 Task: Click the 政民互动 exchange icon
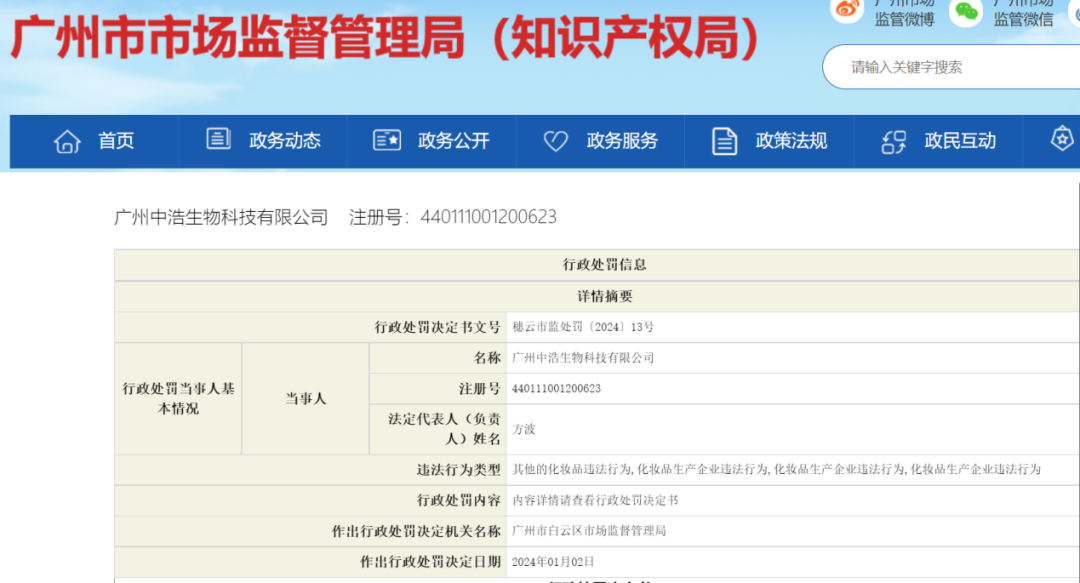893,142
